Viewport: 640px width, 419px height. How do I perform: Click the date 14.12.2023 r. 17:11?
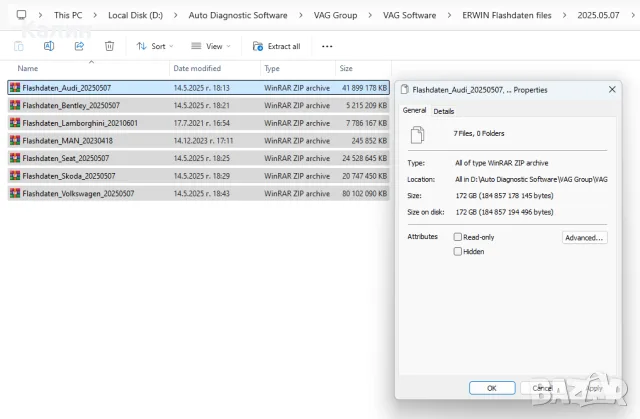pos(203,141)
